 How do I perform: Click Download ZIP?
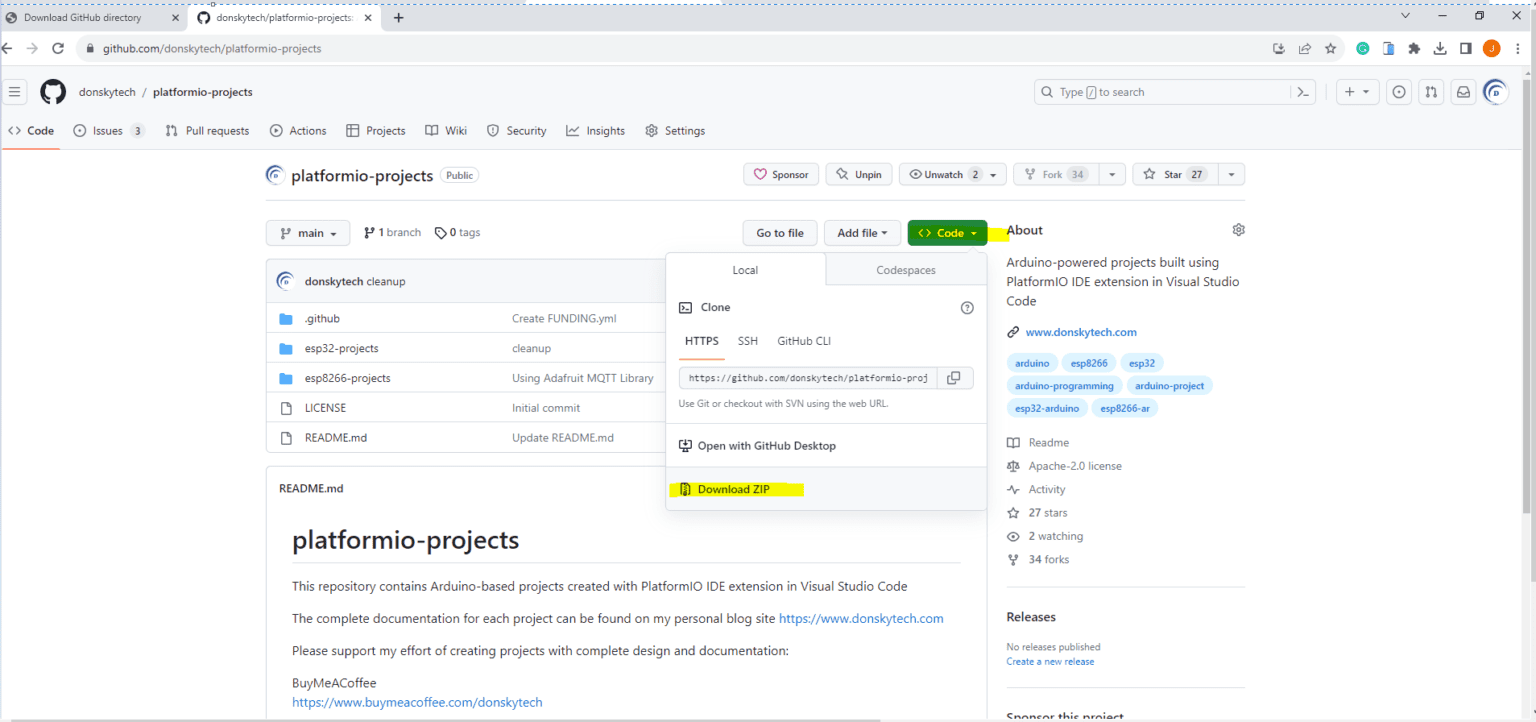[x=736, y=489]
